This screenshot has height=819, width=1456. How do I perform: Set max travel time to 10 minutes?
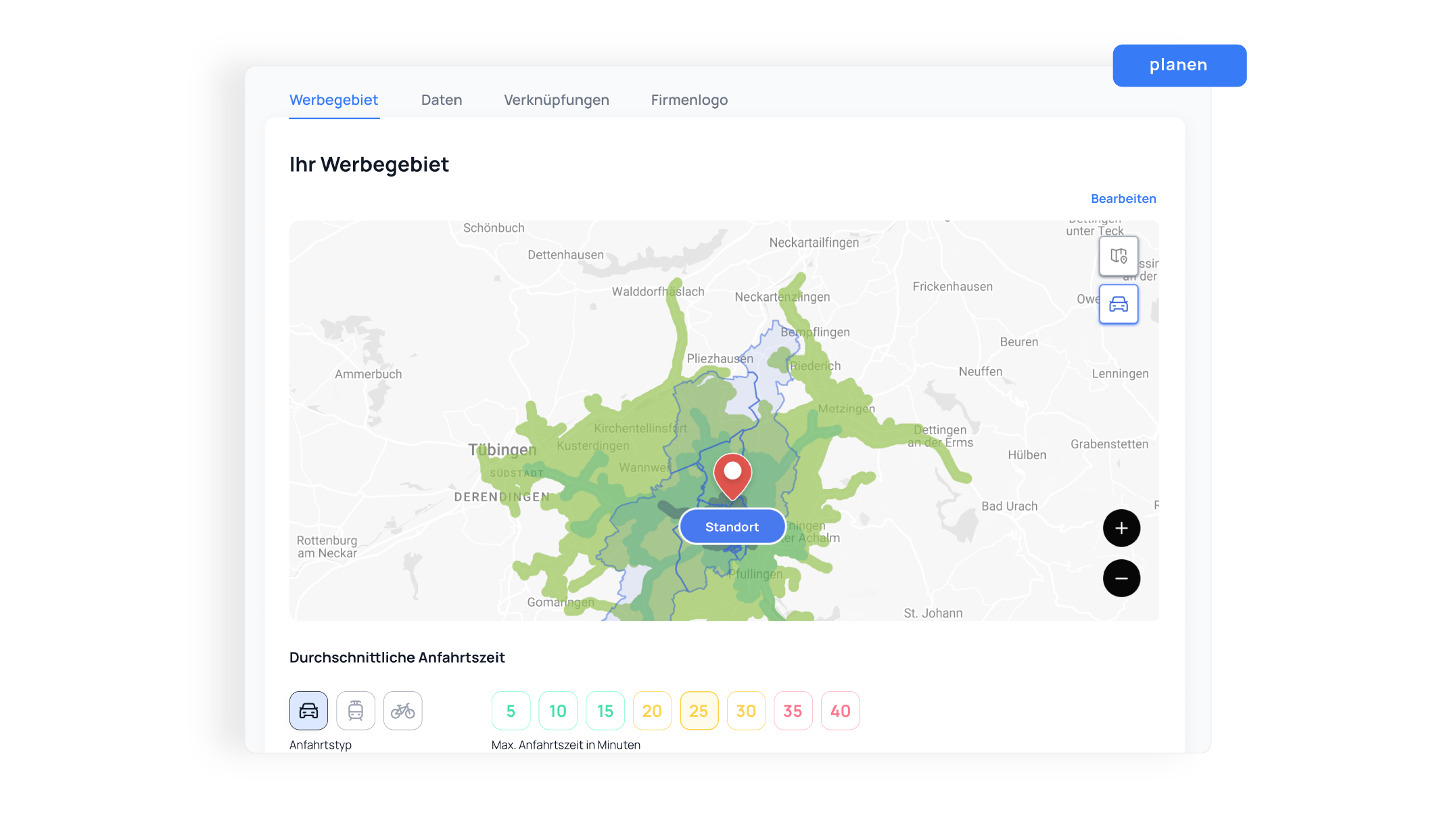[x=558, y=711]
